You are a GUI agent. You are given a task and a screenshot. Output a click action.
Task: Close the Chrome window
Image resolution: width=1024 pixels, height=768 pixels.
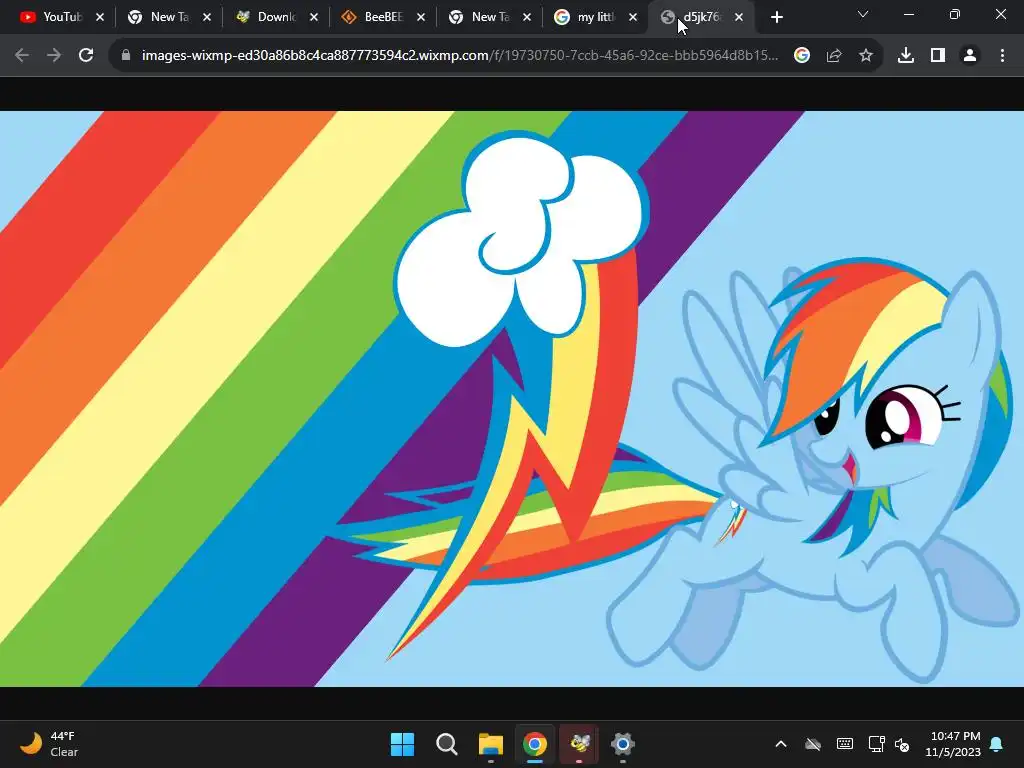tap(1000, 14)
